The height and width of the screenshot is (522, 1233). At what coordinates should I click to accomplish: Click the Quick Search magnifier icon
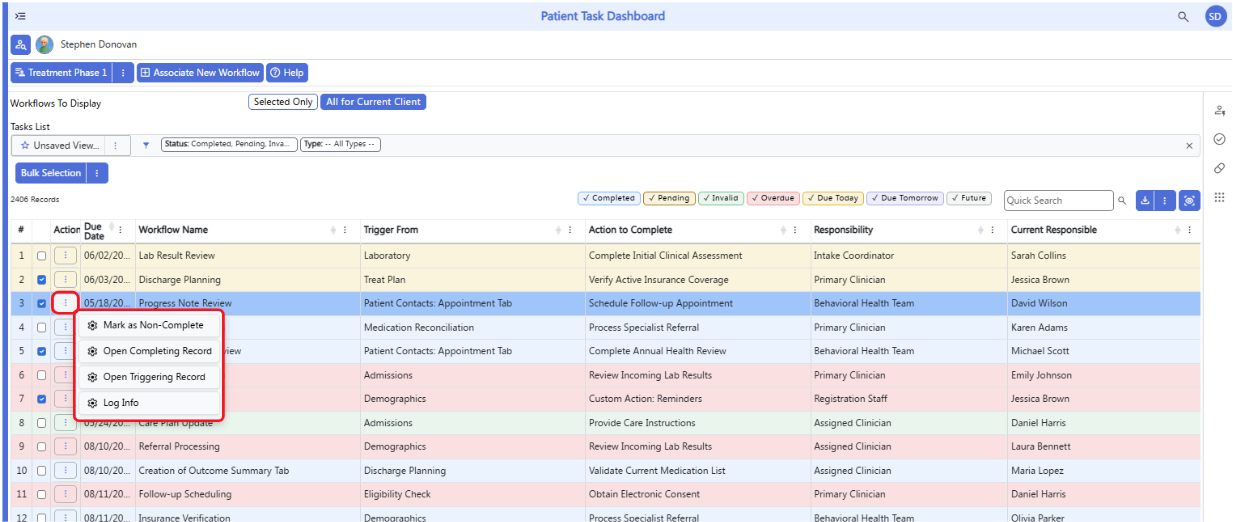click(1122, 201)
